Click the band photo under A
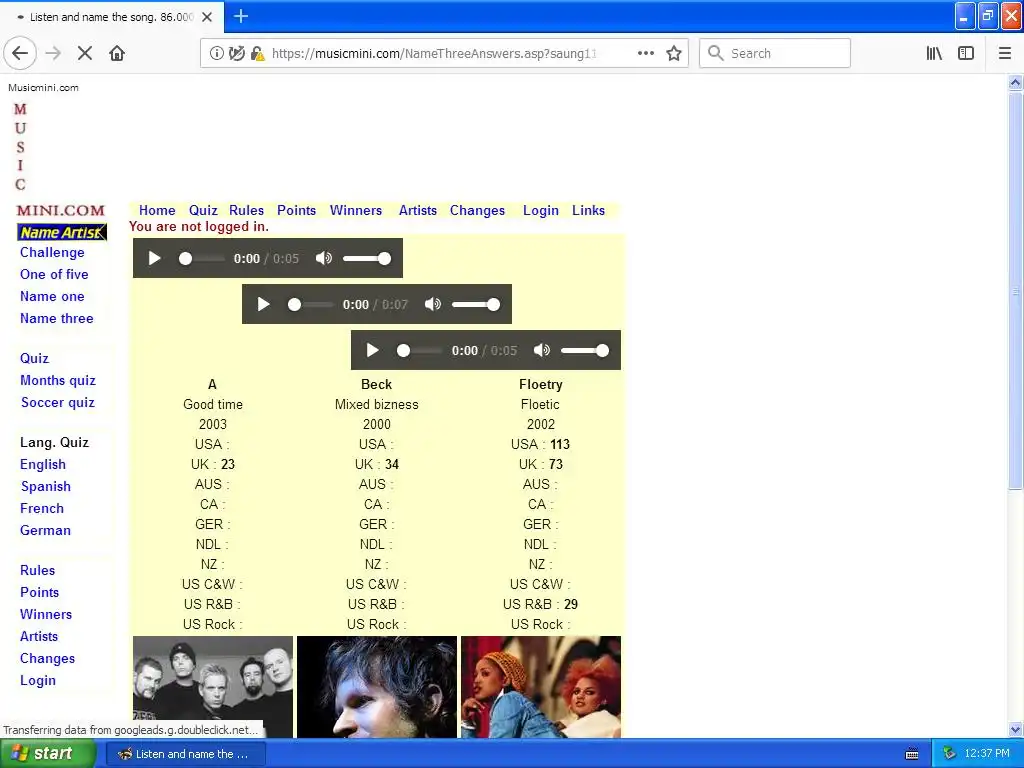This screenshot has width=1024, height=768. tap(213, 687)
